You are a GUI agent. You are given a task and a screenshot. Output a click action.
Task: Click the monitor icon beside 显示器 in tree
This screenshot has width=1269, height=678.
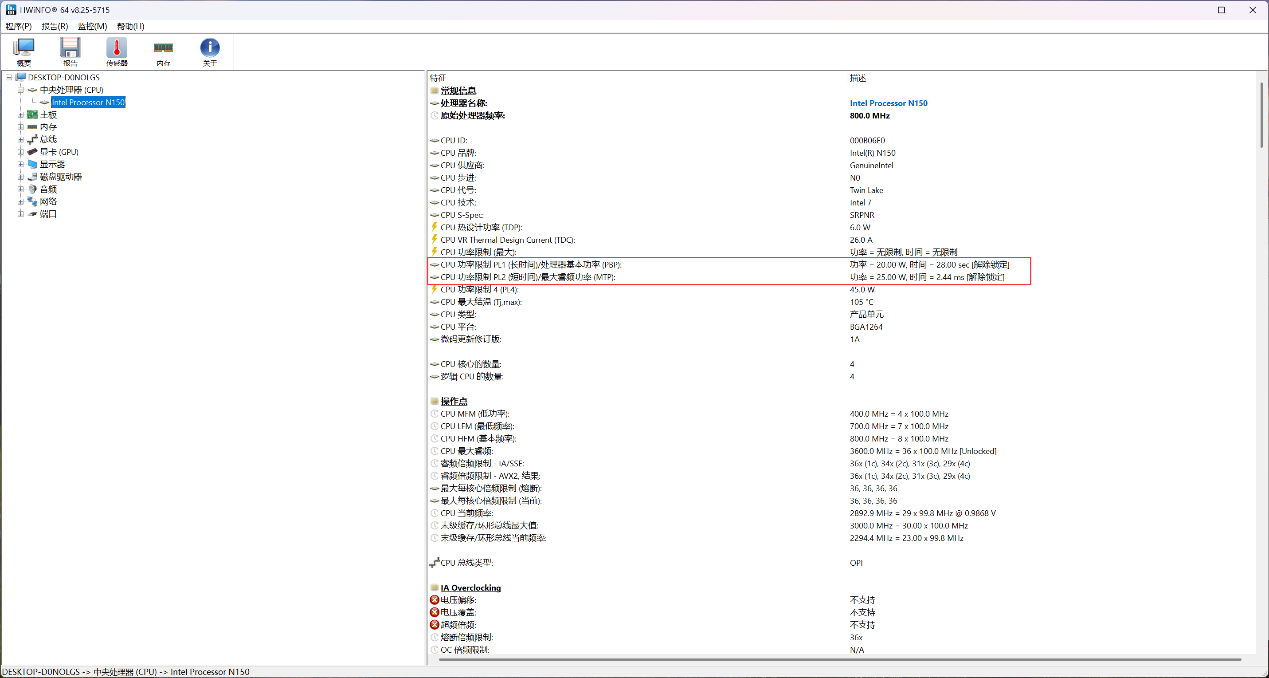tap(32, 164)
